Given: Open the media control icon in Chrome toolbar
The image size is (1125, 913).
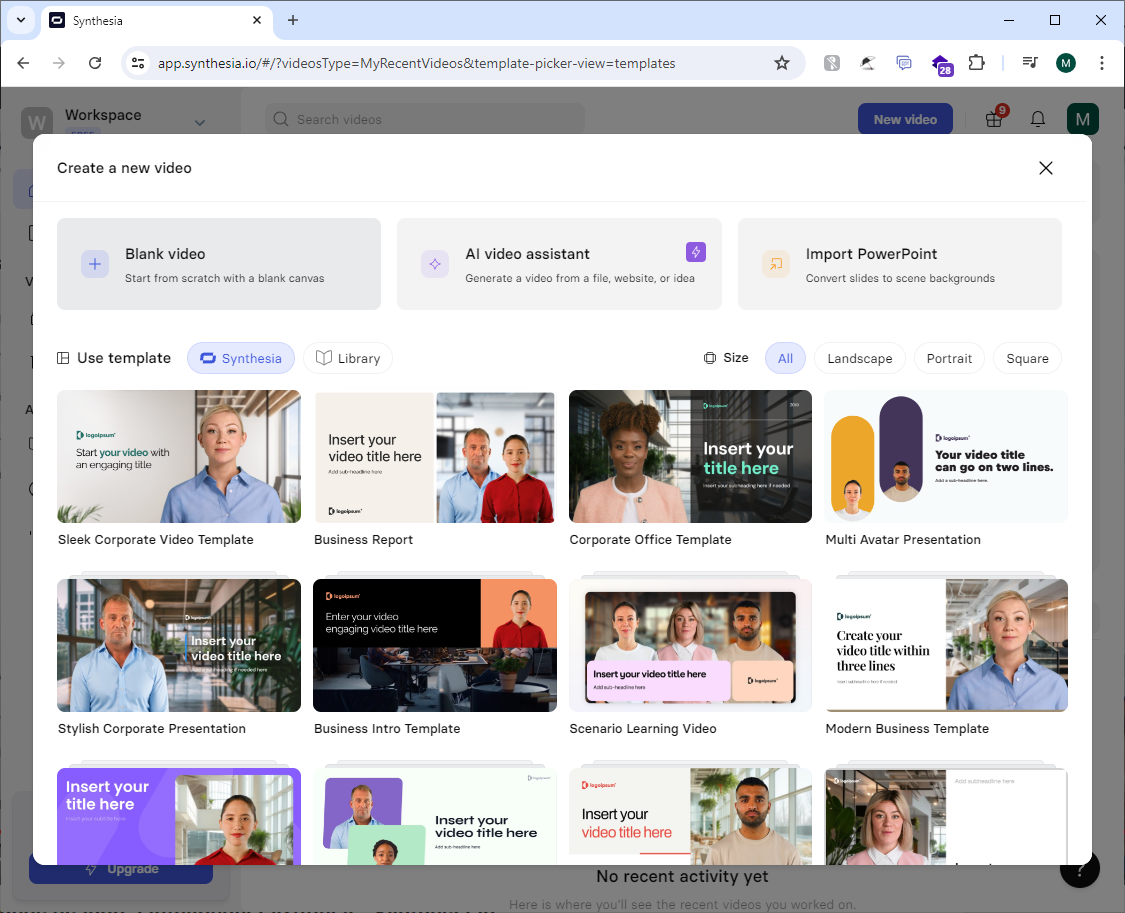Looking at the screenshot, I should tap(1030, 63).
